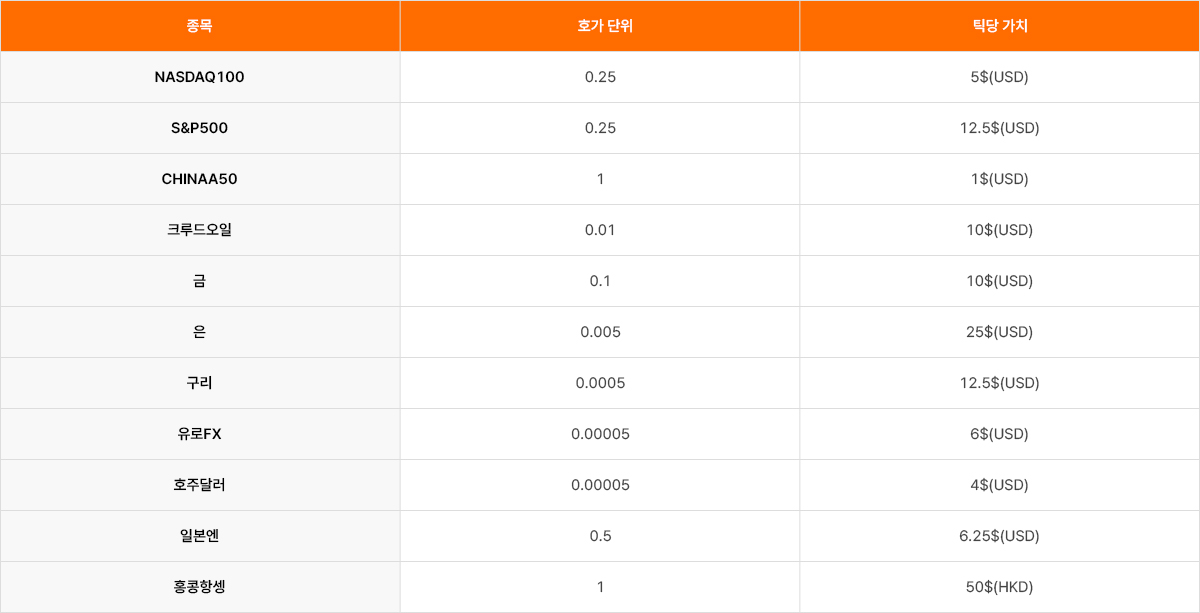Click the 50$(HKD) tick value cell

(x=1000, y=587)
